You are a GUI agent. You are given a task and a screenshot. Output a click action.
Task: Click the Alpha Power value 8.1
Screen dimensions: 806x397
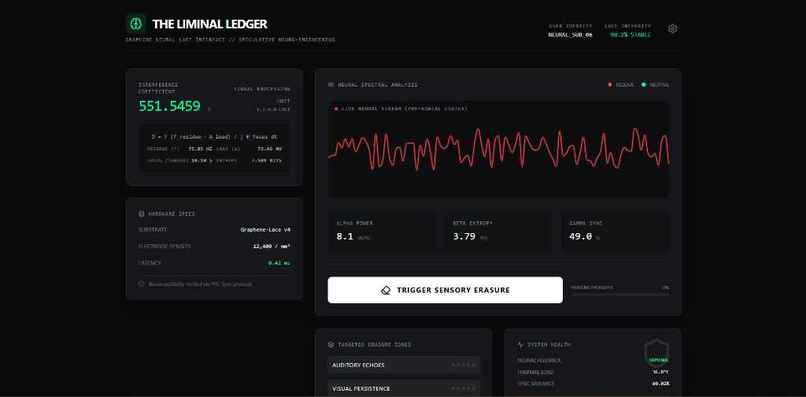click(x=344, y=237)
